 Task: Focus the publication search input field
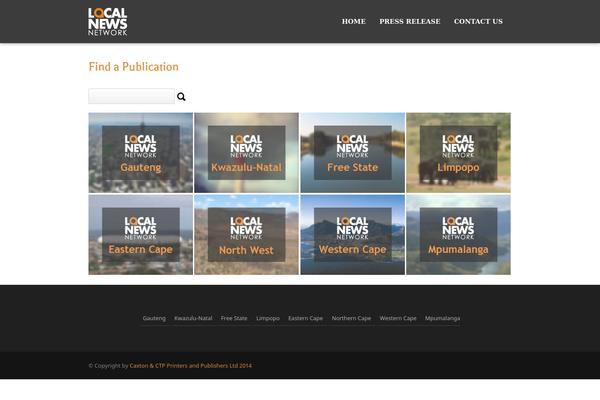point(132,96)
